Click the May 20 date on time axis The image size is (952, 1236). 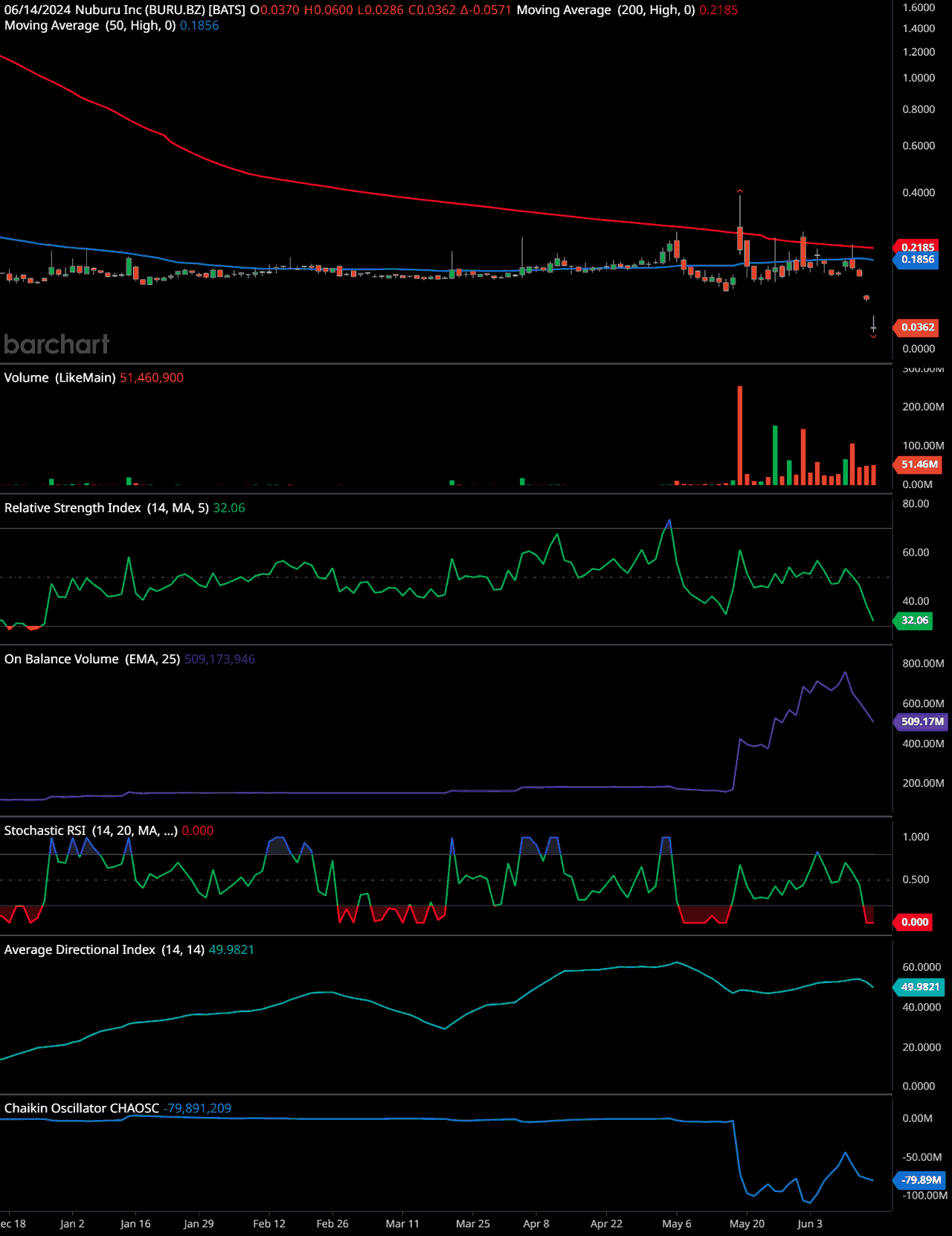pyautogui.click(x=747, y=1223)
